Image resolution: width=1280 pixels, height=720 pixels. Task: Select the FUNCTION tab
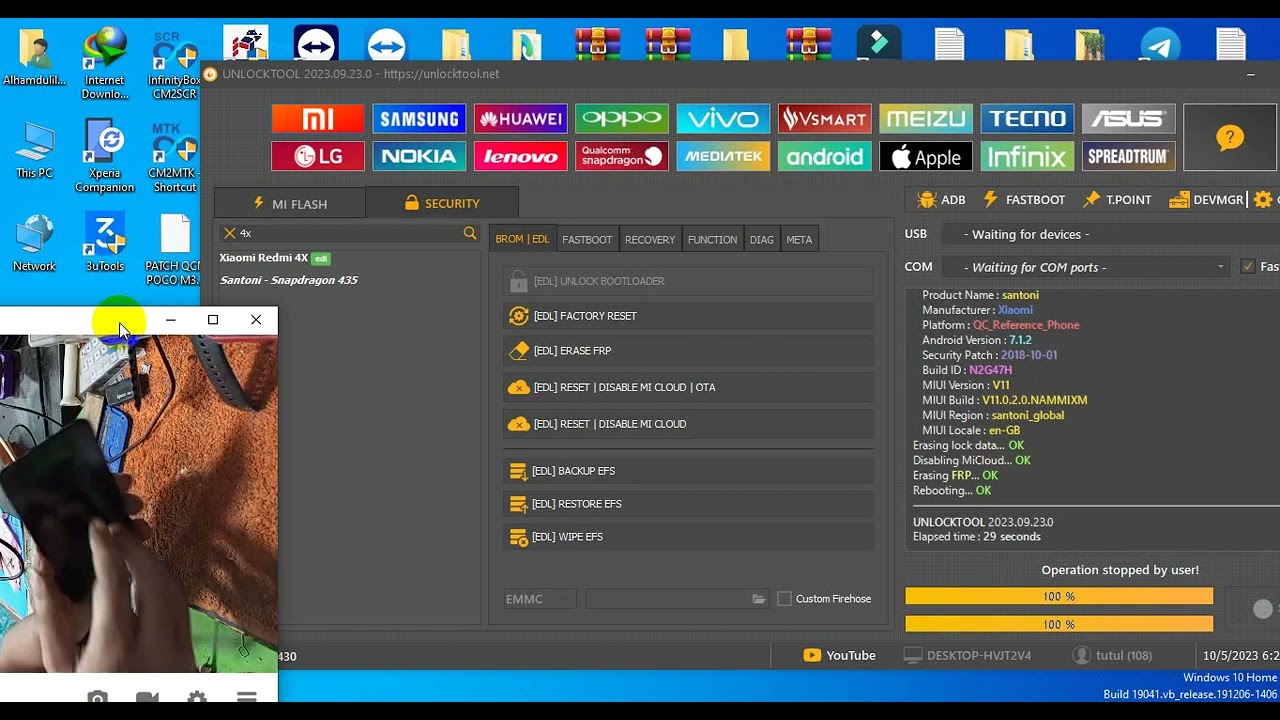click(x=712, y=239)
